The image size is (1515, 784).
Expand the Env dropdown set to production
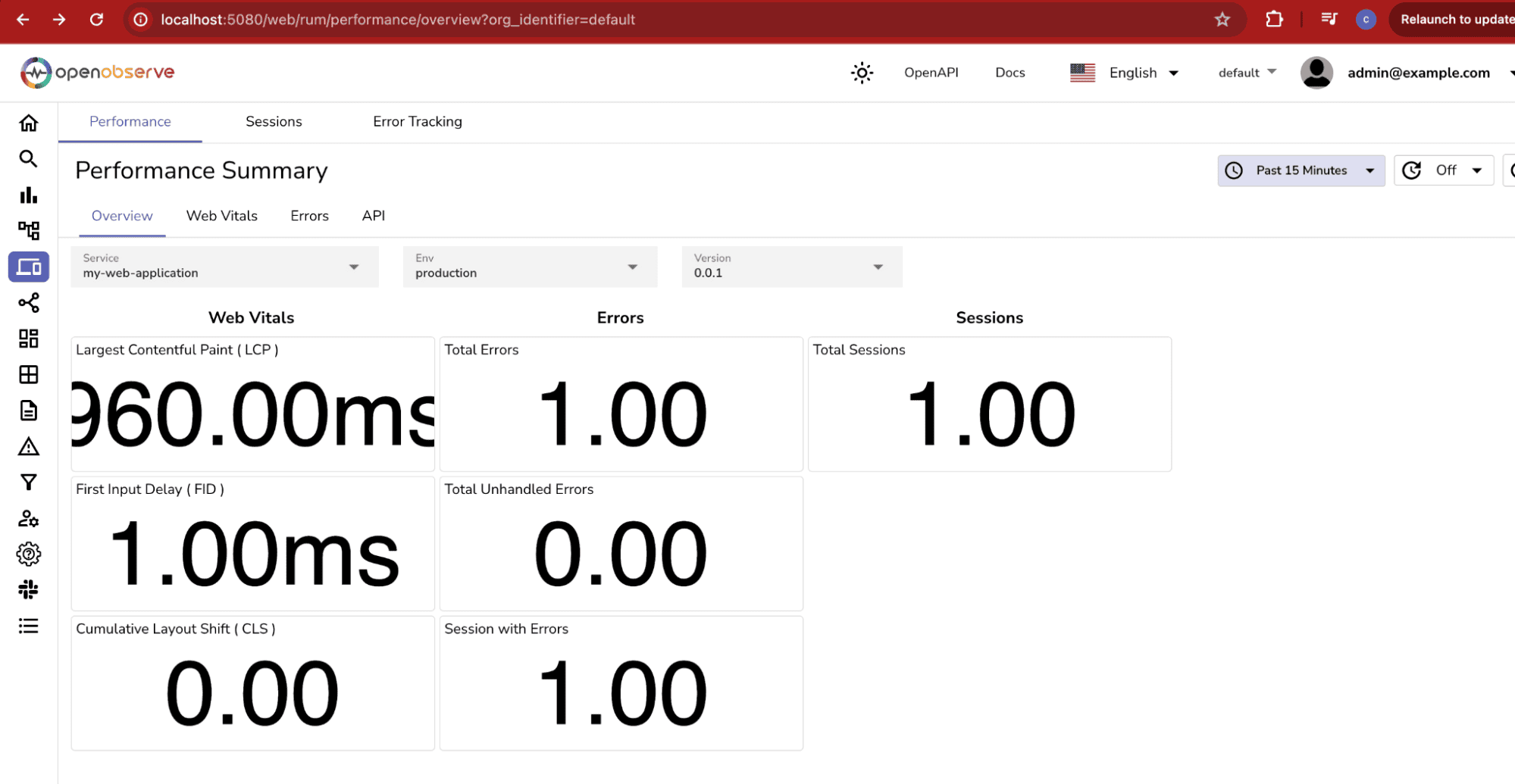tap(529, 267)
